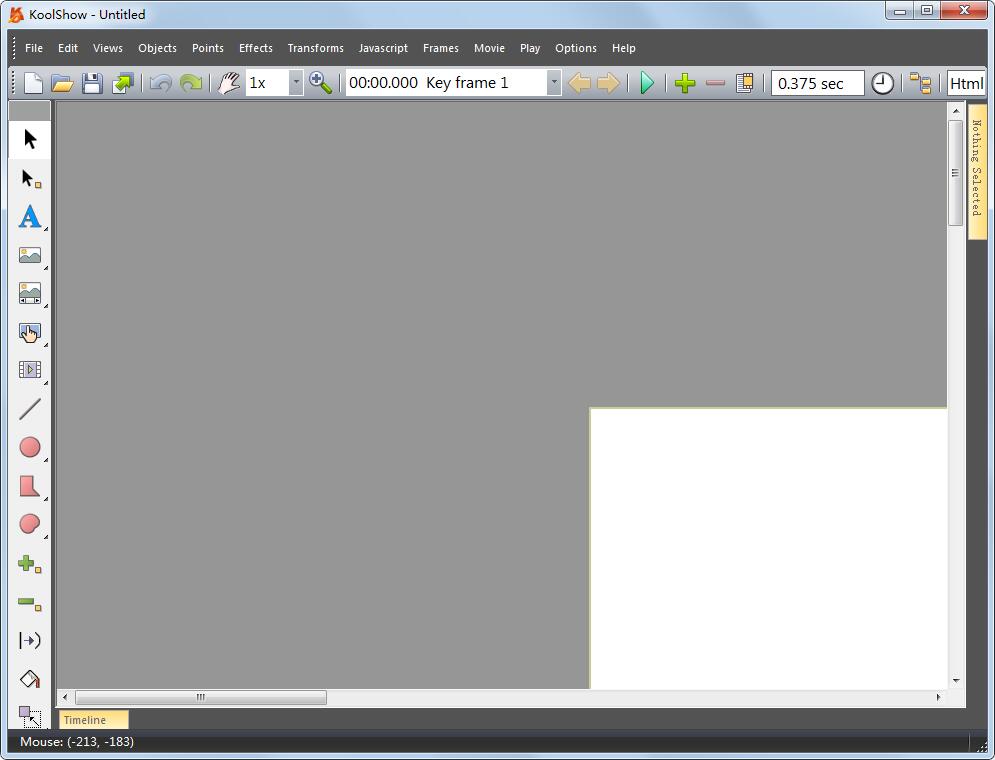Open the Objects menu
Viewport: 995px width, 760px height.
(157, 48)
